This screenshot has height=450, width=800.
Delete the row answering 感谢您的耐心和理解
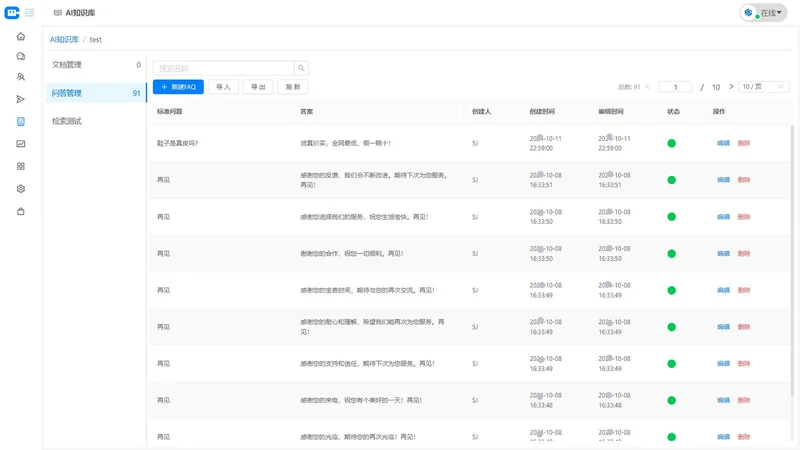744,327
